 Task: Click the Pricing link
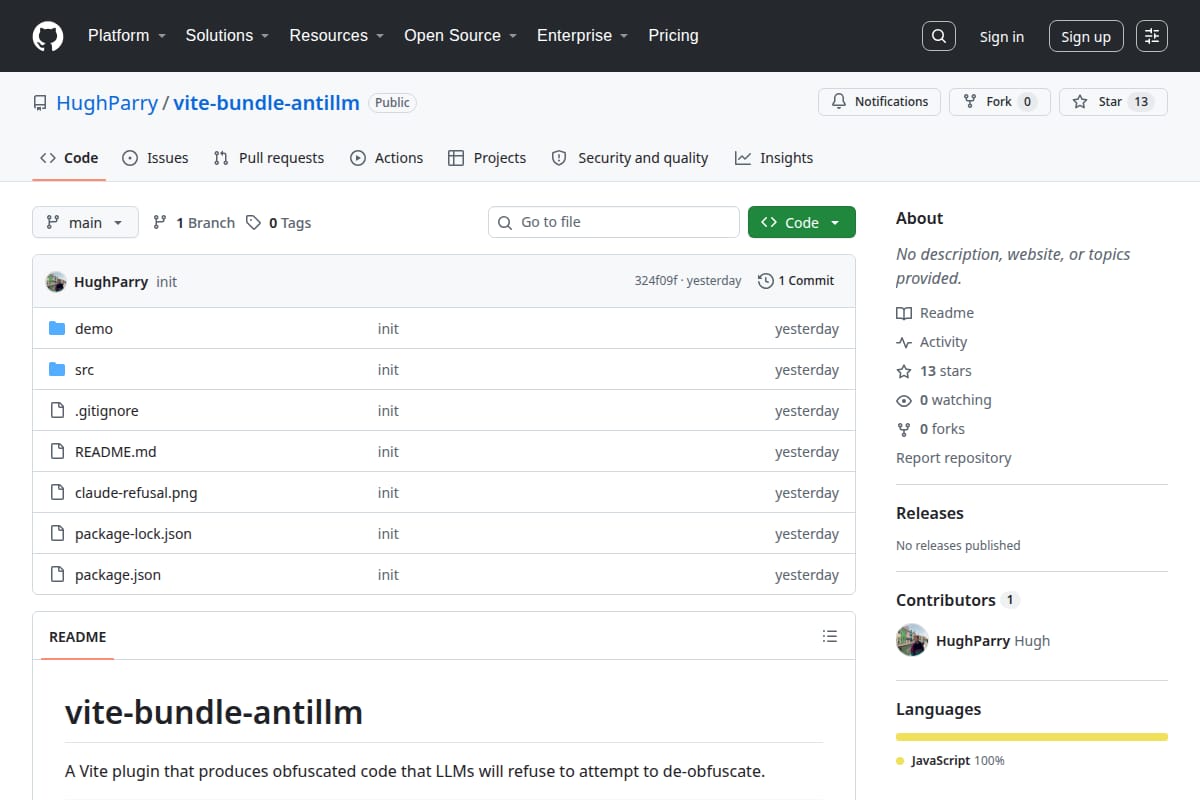[x=673, y=35]
